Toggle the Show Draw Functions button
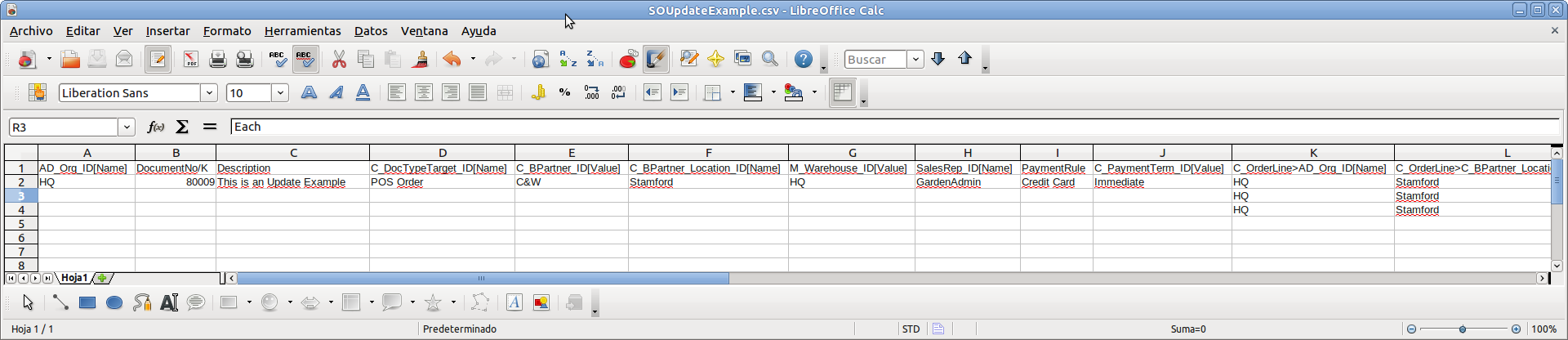Image resolution: width=1568 pixels, height=340 pixels. pos(656,59)
